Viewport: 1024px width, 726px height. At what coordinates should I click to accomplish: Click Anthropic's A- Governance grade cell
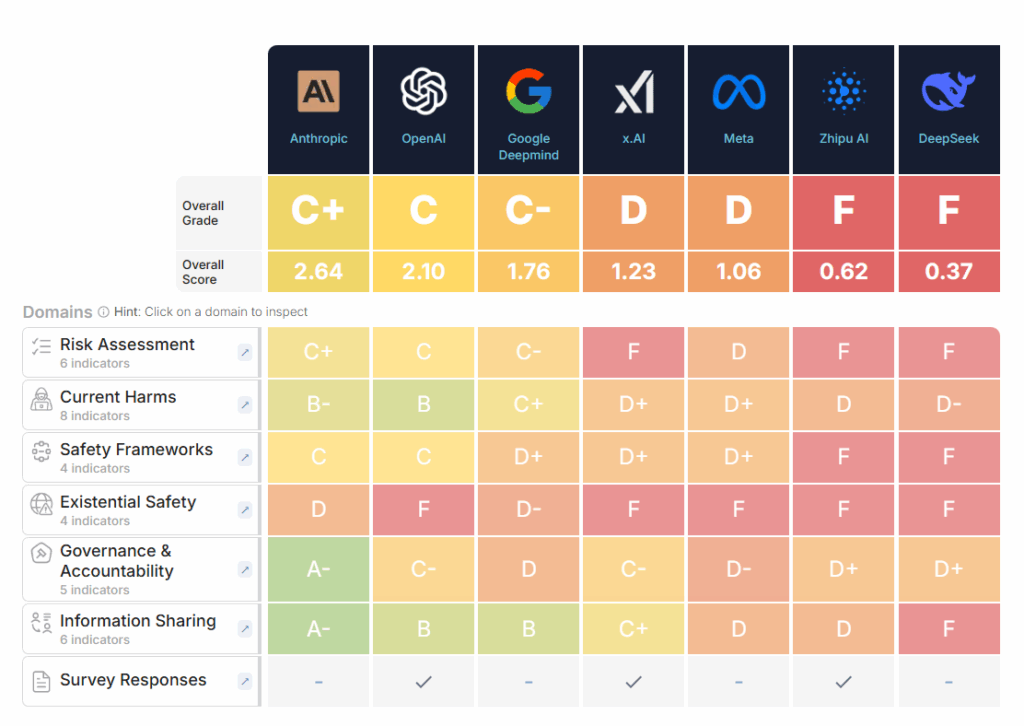(319, 569)
